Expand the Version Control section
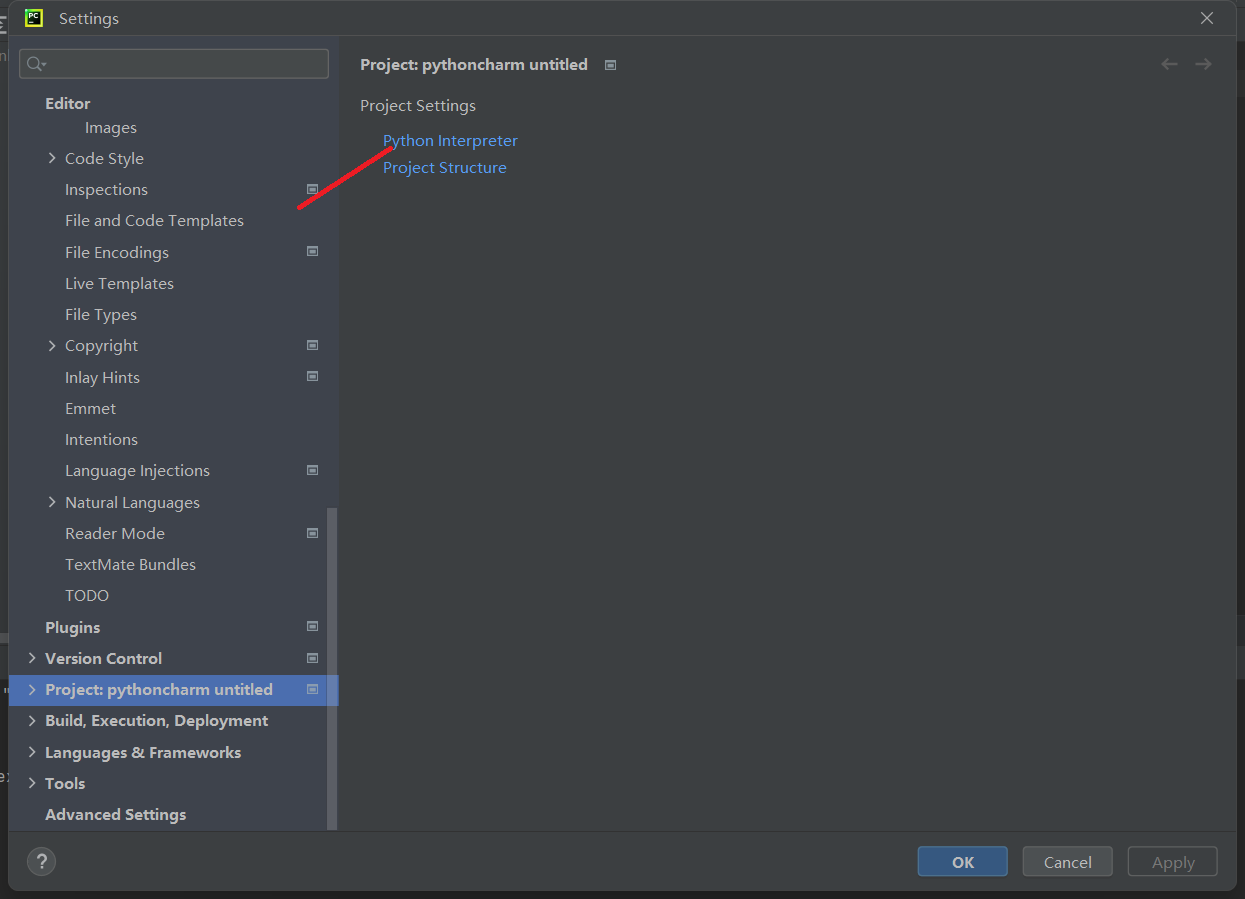Viewport: 1245px width, 899px height. [32, 658]
